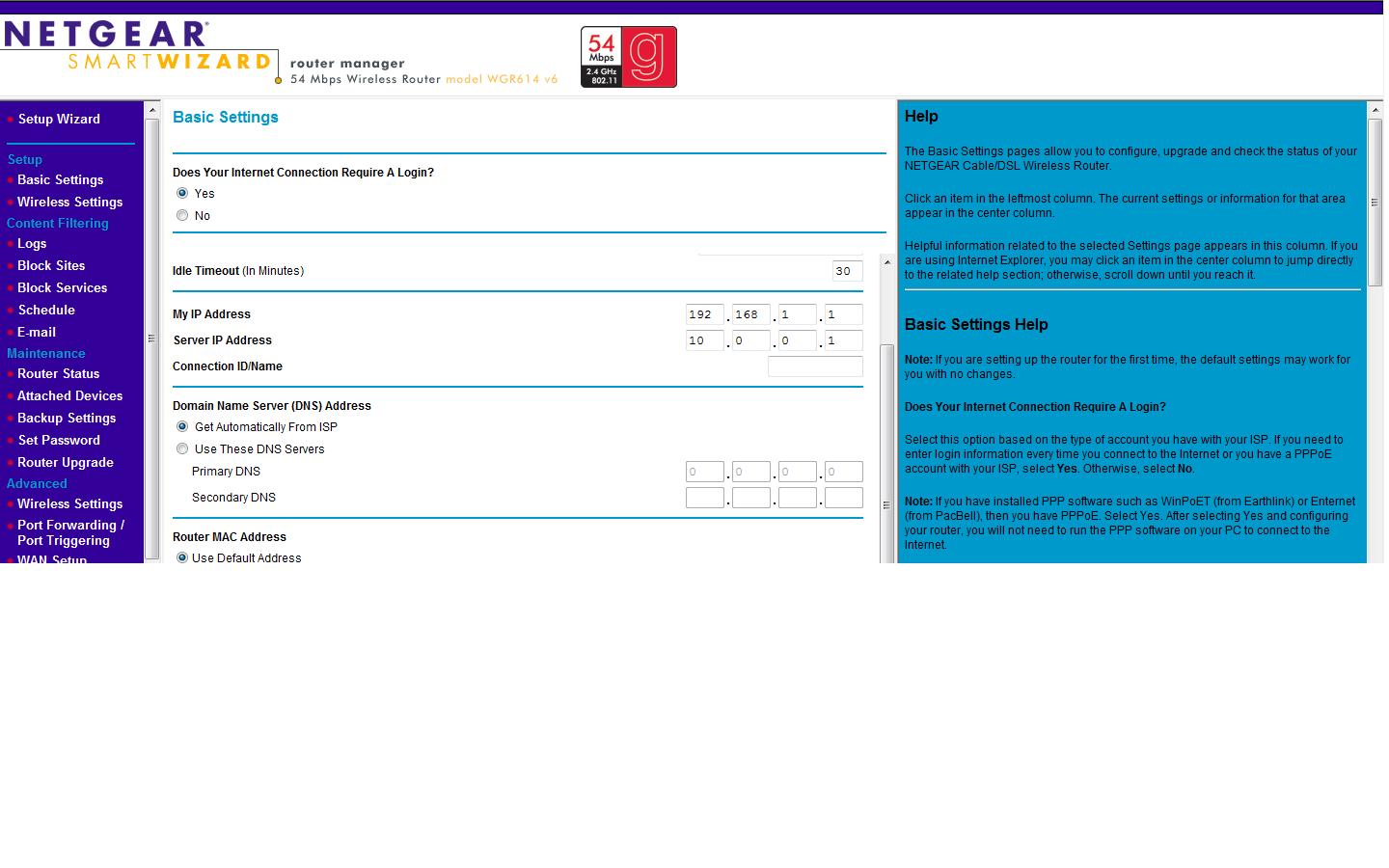Click the Maintenance section label

(x=46, y=353)
